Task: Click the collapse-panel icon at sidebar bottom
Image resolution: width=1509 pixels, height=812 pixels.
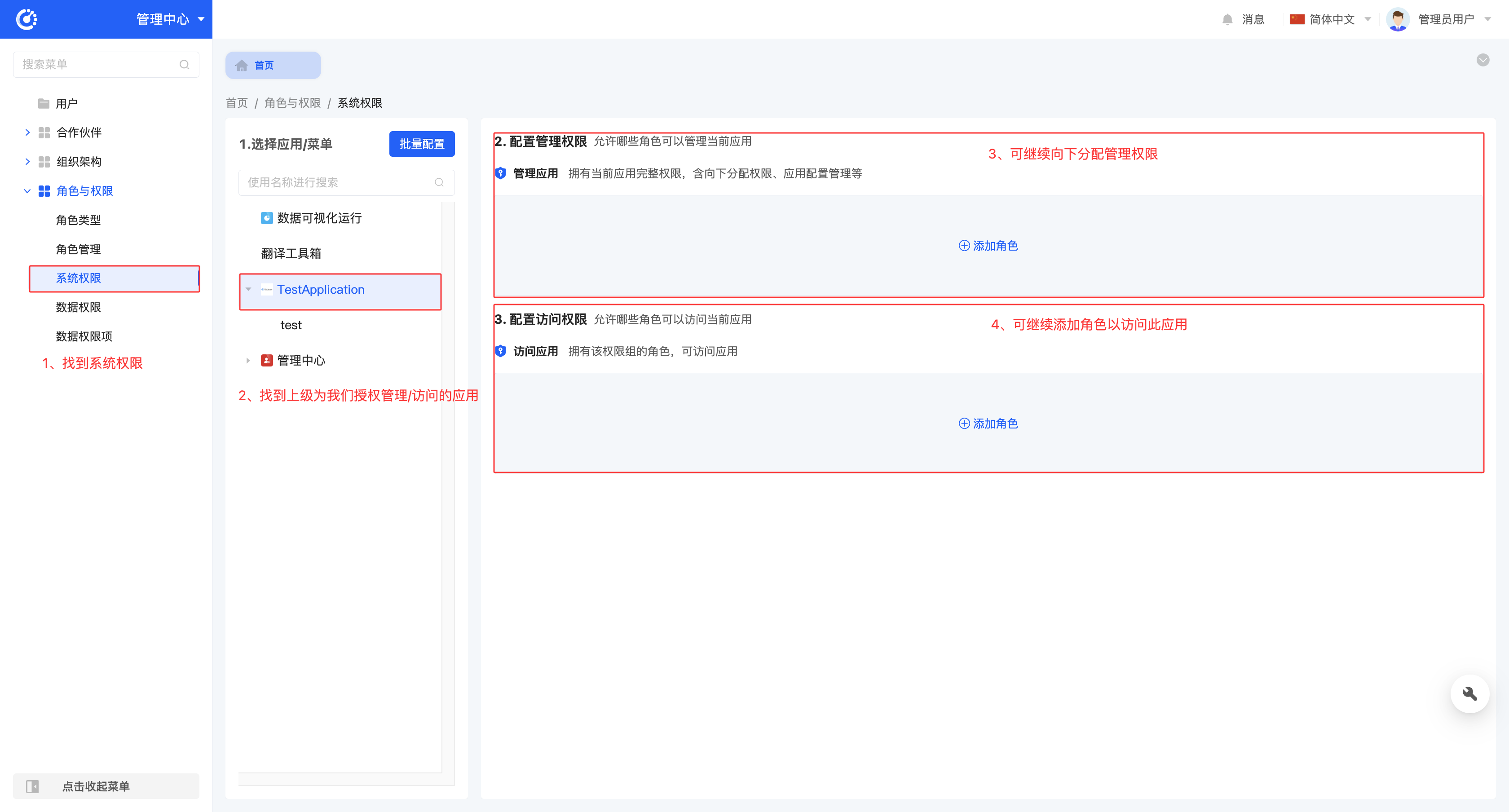Action: coord(32,786)
